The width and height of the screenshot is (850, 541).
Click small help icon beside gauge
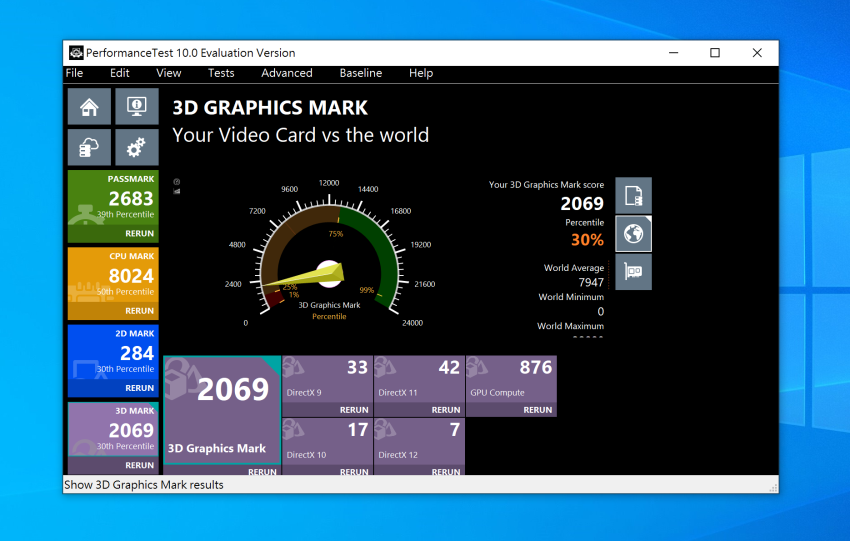point(177,182)
